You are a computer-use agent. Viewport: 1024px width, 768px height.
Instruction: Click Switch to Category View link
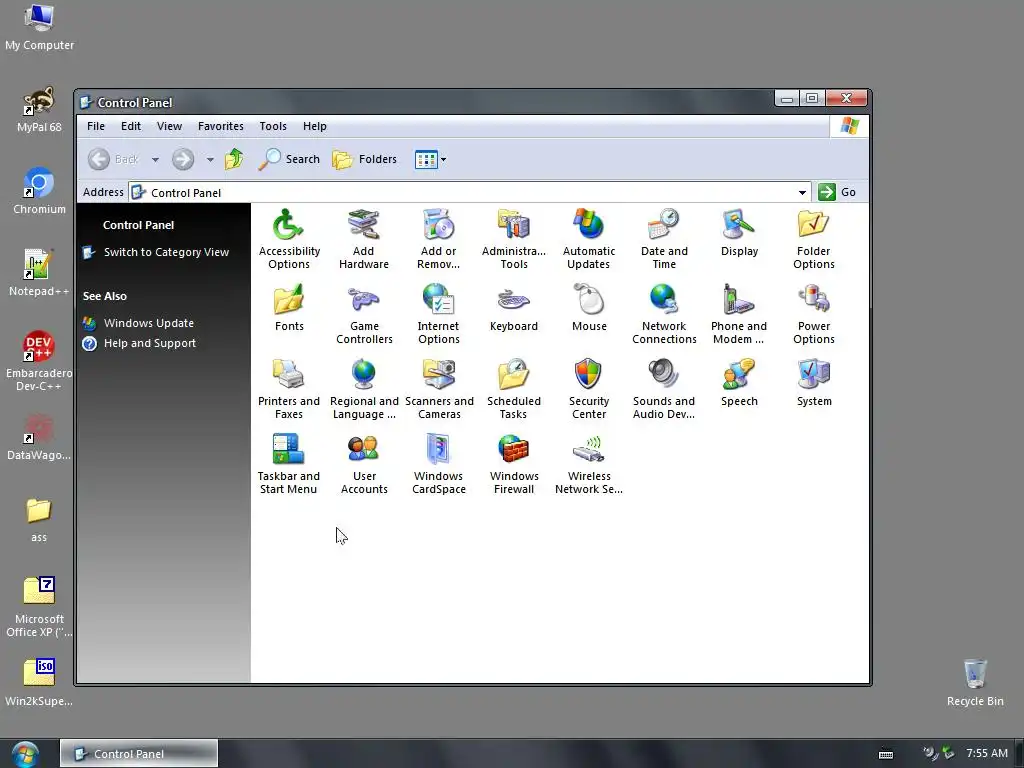[166, 252]
